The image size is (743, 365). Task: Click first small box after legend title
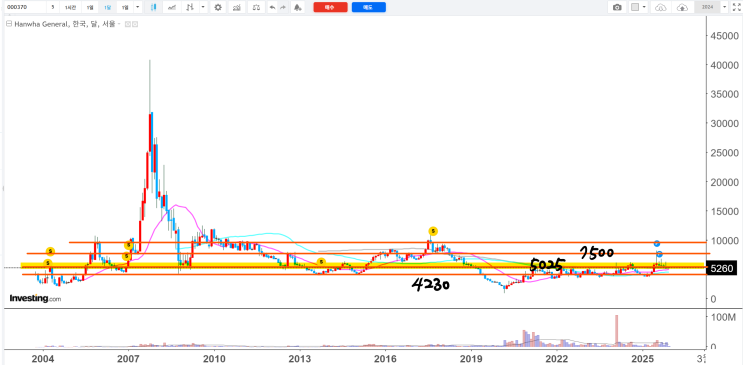pos(127,24)
